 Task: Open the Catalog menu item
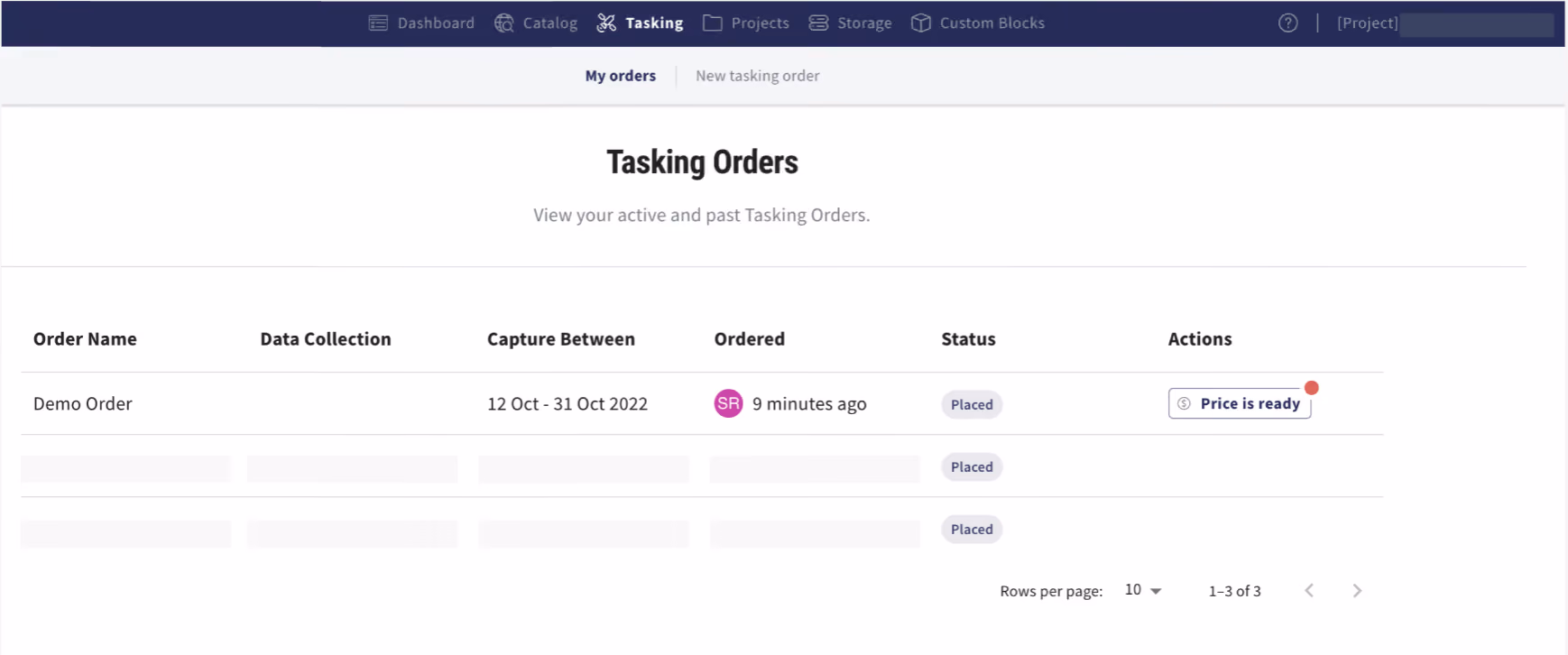point(536,23)
